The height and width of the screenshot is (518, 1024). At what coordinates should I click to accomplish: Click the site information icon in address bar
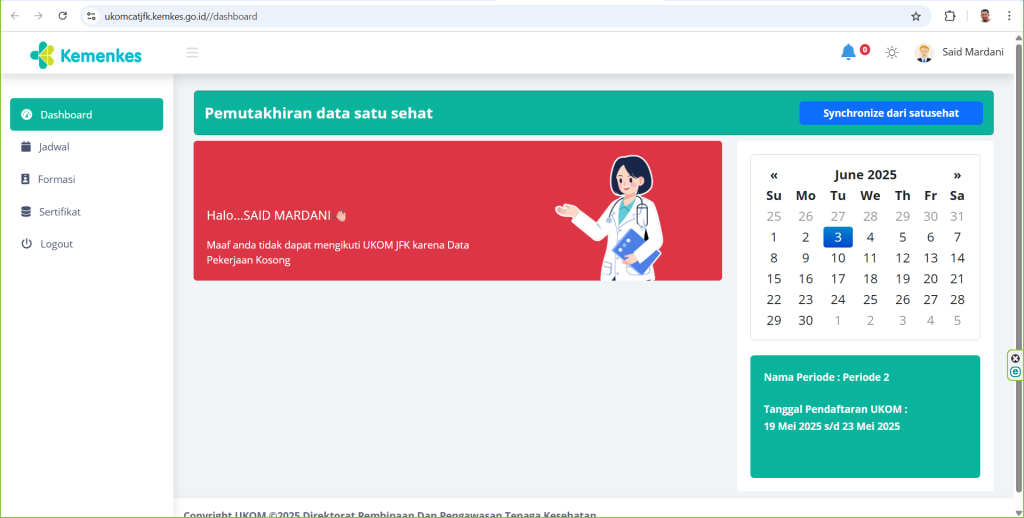(91, 16)
